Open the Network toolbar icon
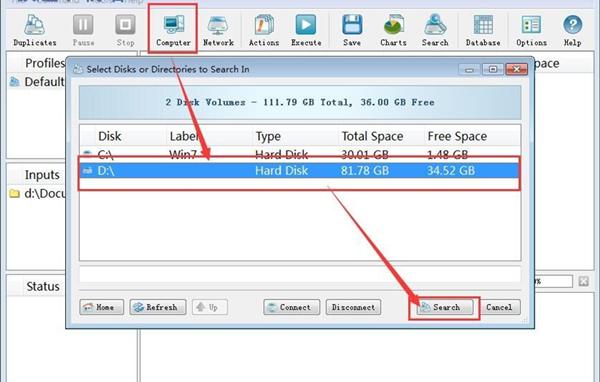The width and height of the screenshot is (600, 382). point(218,30)
